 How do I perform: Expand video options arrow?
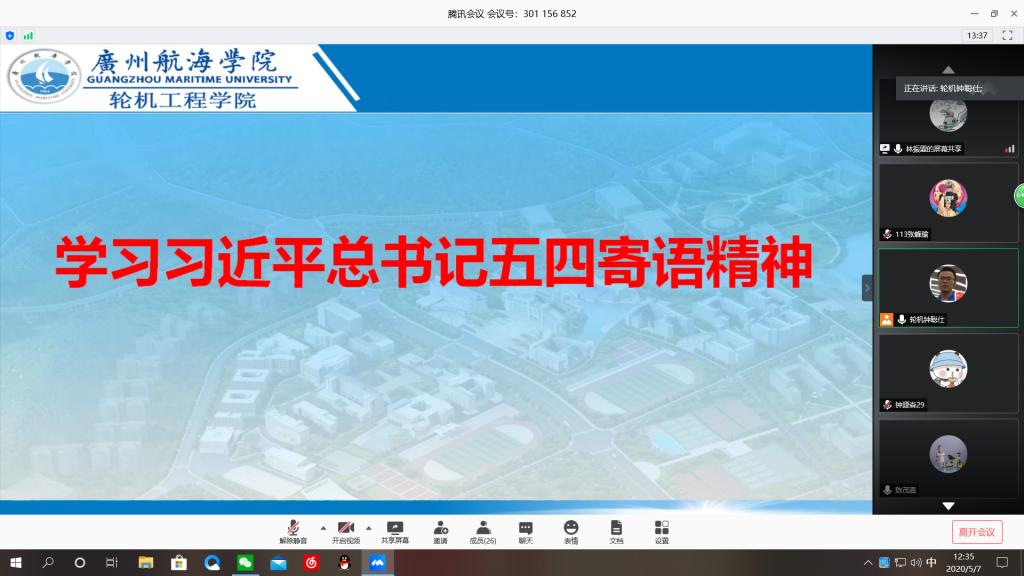[x=368, y=527]
